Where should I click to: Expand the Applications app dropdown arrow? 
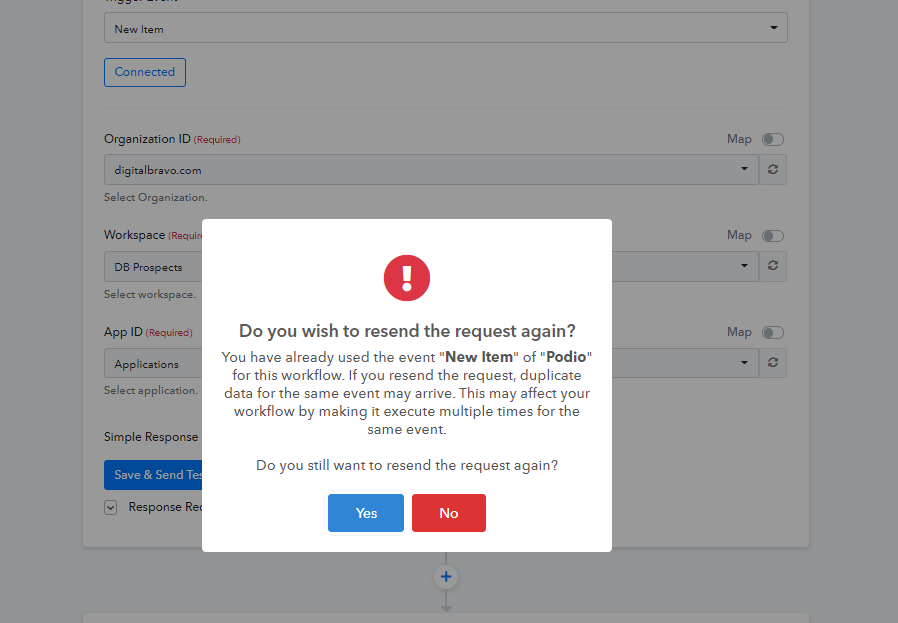click(x=744, y=362)
